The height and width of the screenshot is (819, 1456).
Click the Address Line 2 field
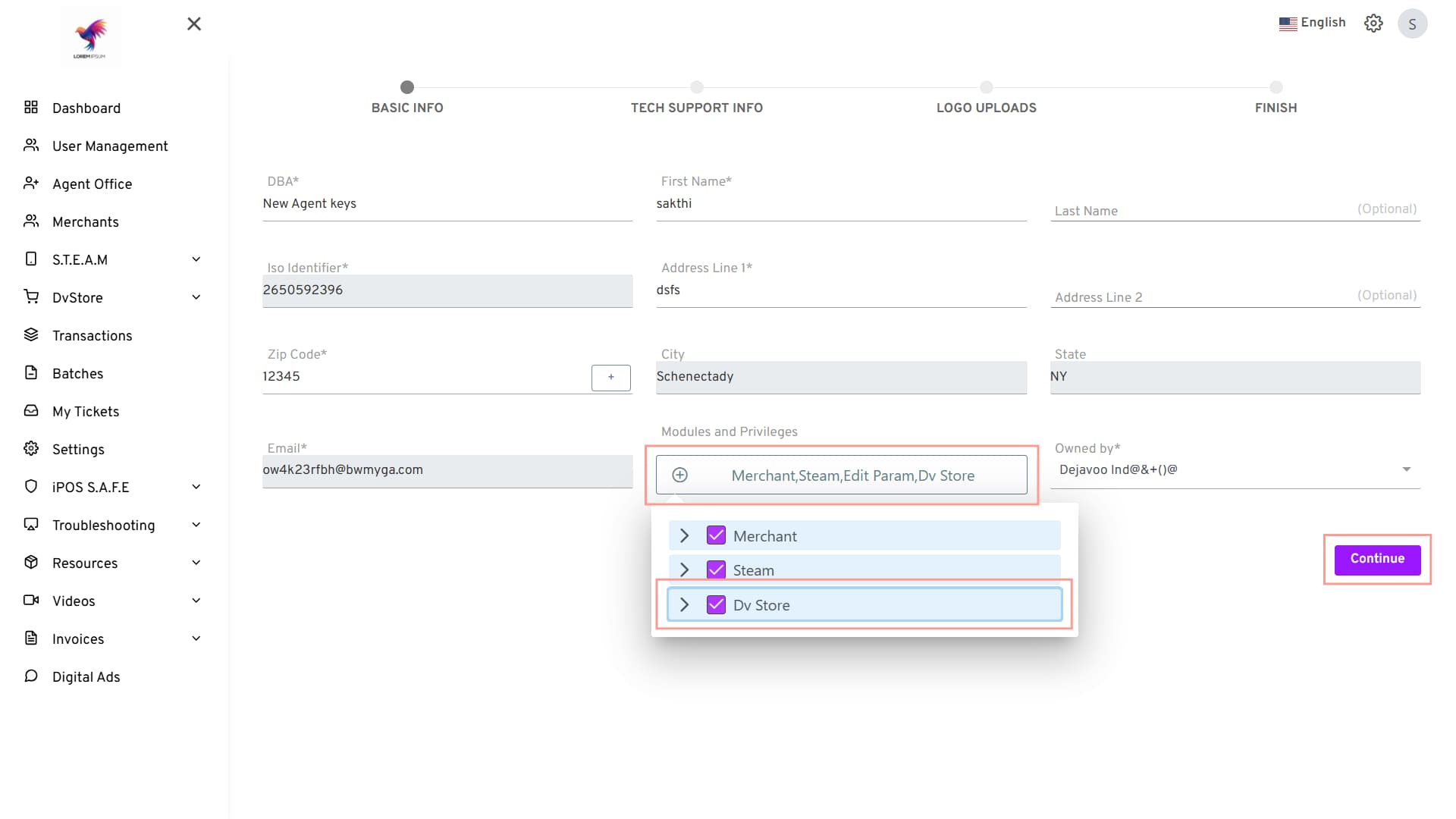(x=1235, y=297)
